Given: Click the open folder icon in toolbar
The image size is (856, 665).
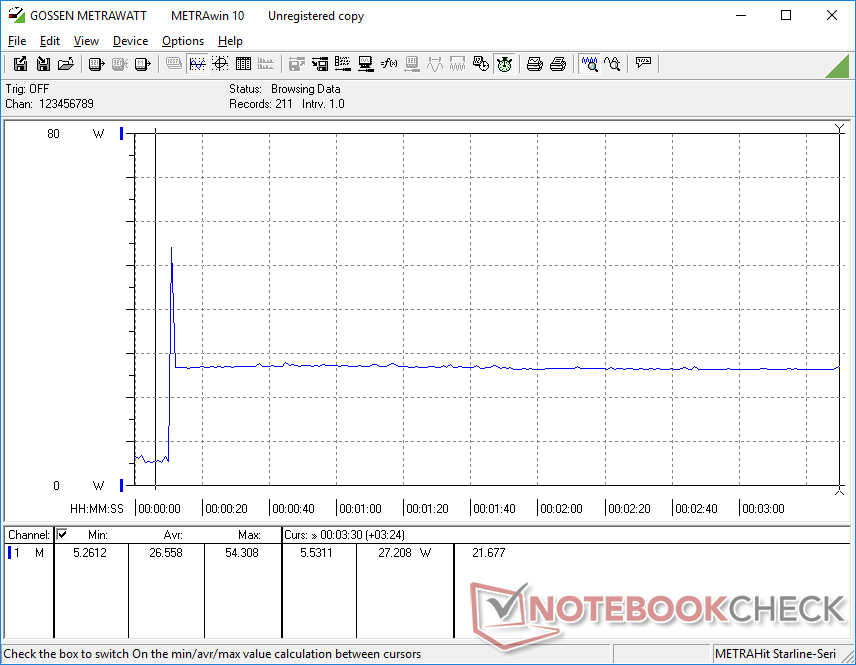Looking at the screenshot, I should click(66, 64).
